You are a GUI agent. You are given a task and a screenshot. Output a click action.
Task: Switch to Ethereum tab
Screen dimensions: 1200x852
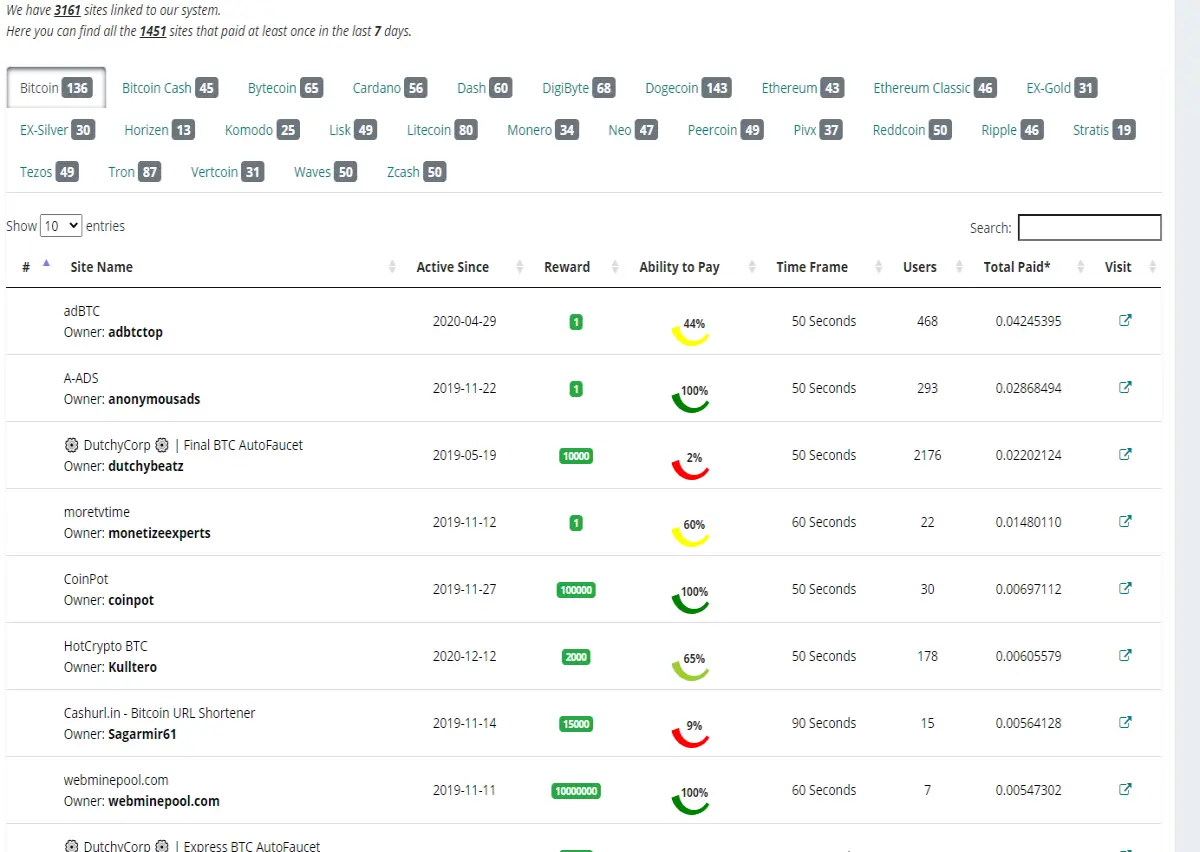click(802, 88)
